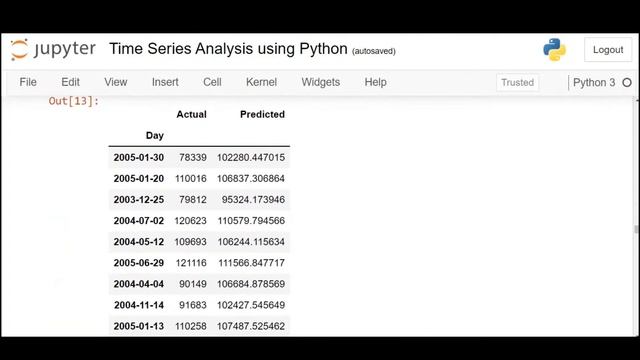Viewport: 640px width, 360px height.
Task: Click predicted value 107487.525462
Action: [x=251, y=326]
